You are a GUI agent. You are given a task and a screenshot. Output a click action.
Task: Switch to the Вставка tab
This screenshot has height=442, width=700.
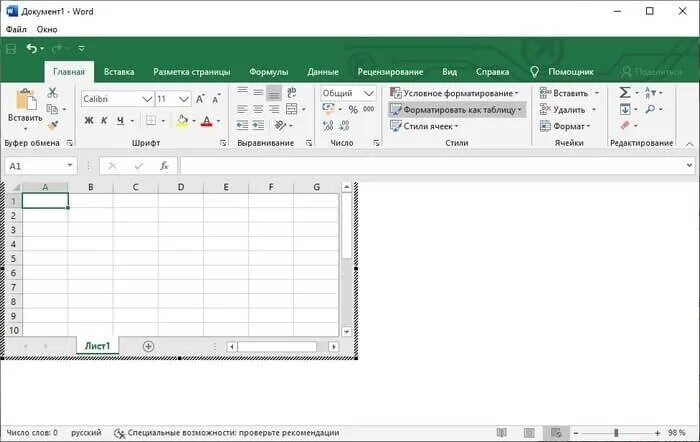[x=119, y=72]
